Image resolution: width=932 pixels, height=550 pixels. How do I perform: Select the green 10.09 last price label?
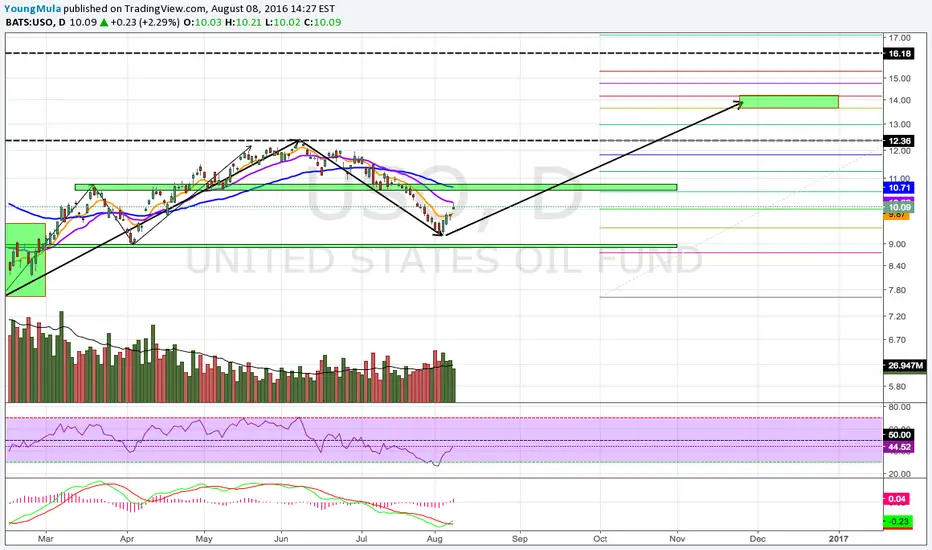pyautogui.click(x=899, y=207)
